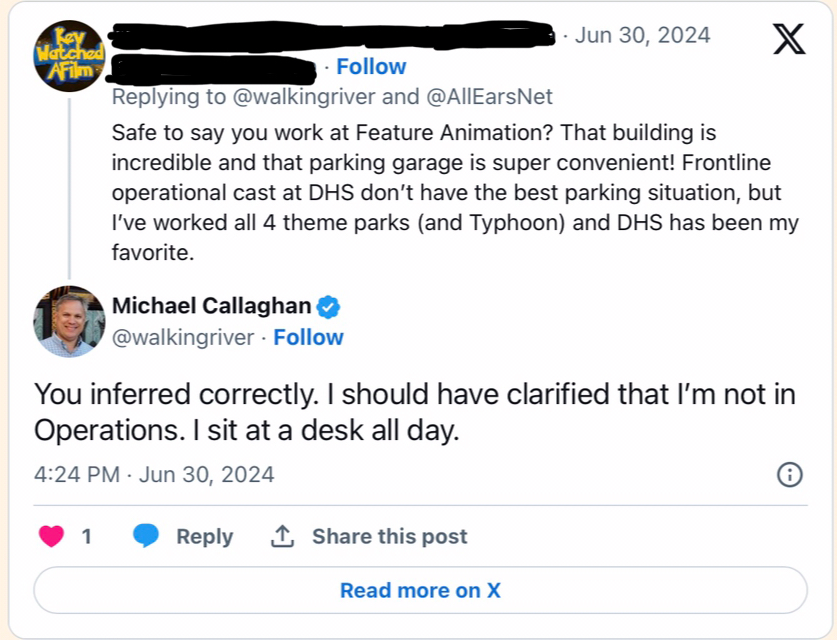Like the post with the heart icon
Screen dimensions: 837x640
pos(51,536)
